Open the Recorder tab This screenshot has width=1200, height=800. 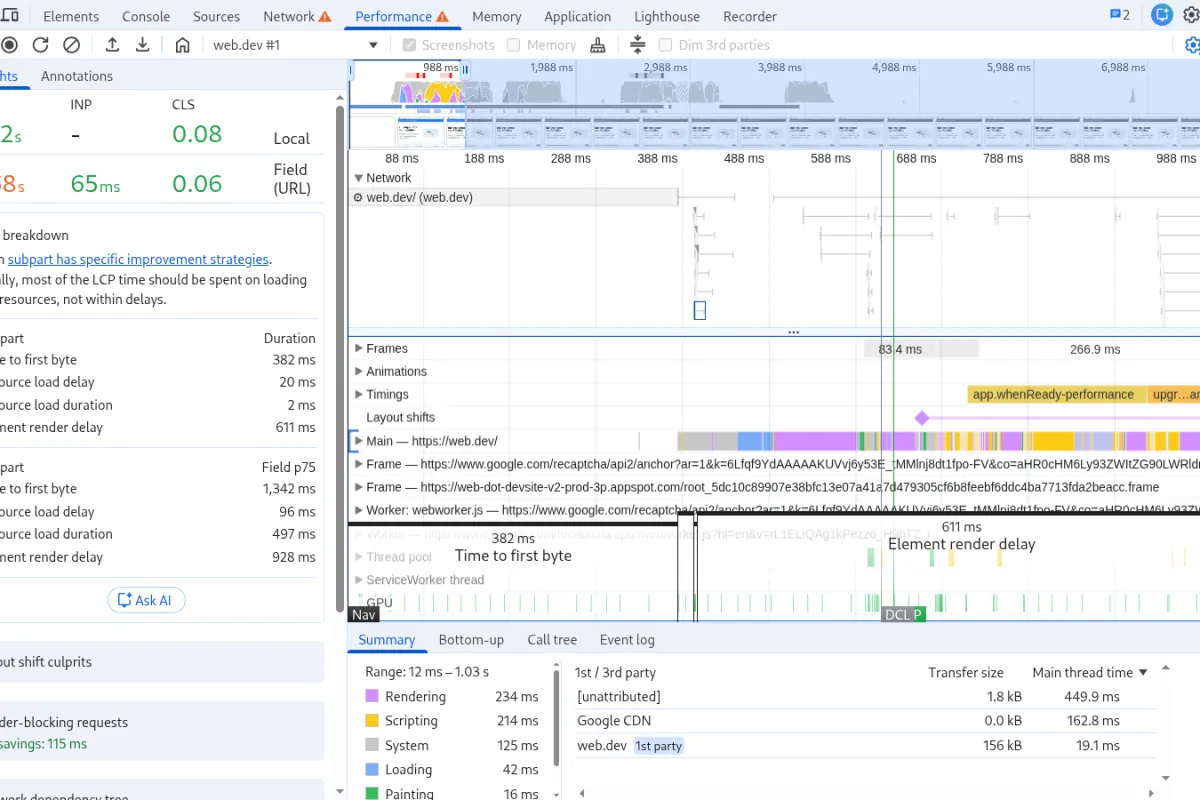coord(750,16)
